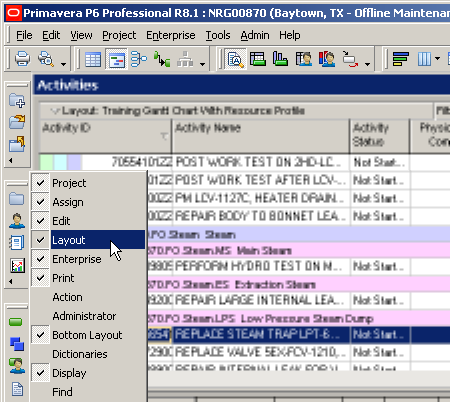Show the Resource Usage Spreadsheet icon
The height and width of the screenshot is (402, 450).
click(304, 60)
